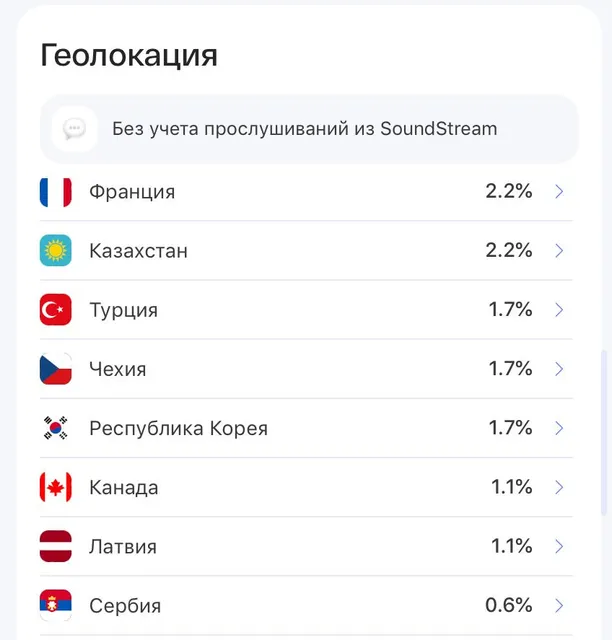Expand Сербия row chevron
Image resolution: width=612 pixels, height=640 pixels.
[x=559, y=605]
